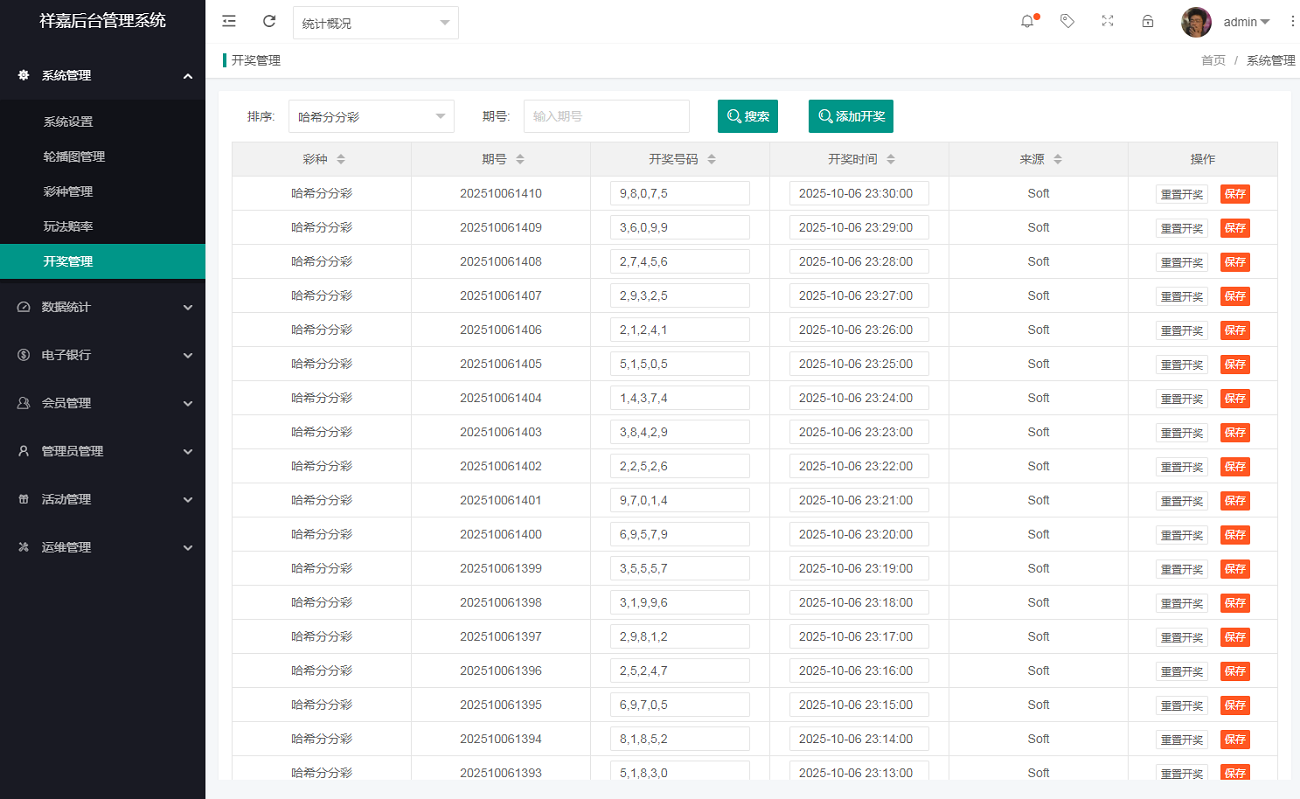
Task: Click the 搜索 search button
Action: point(747,116)
